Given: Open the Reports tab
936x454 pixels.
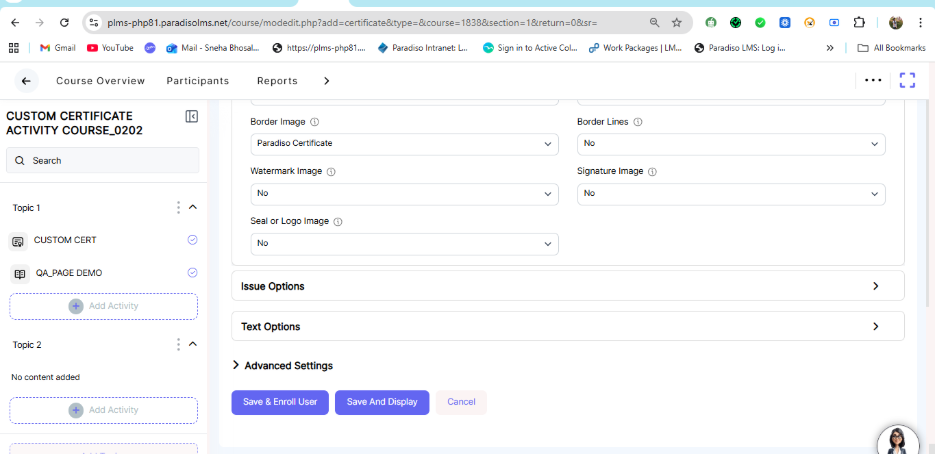Looking at the screenshot, I should (277, 81).
